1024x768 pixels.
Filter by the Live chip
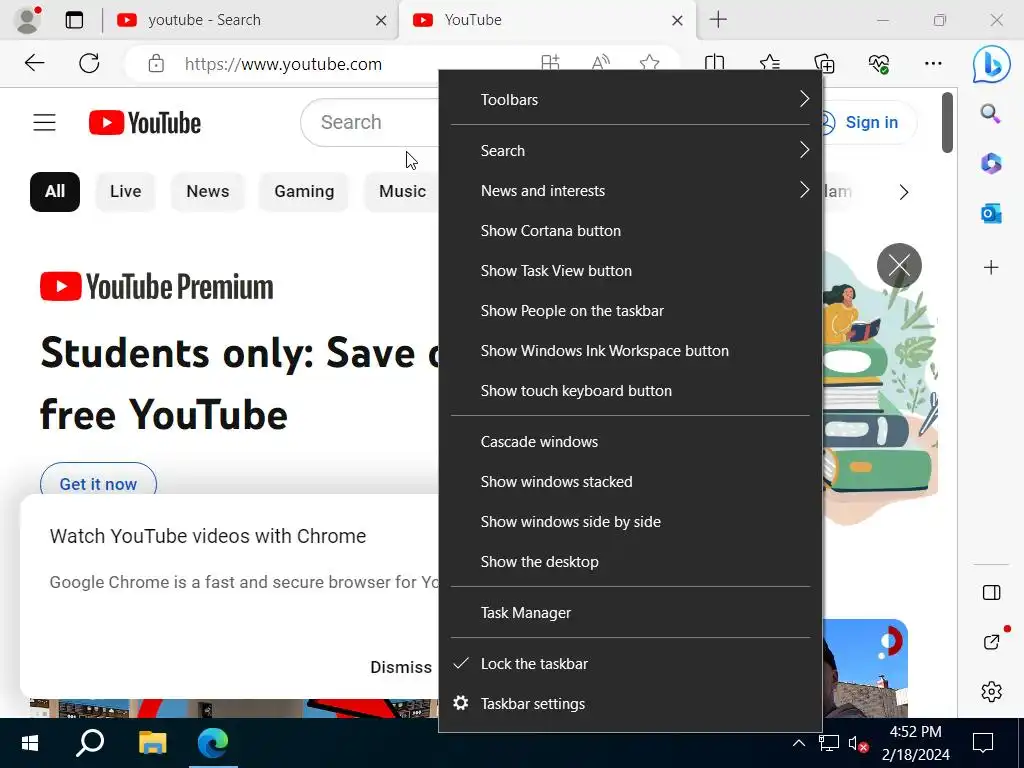point(125,191)
